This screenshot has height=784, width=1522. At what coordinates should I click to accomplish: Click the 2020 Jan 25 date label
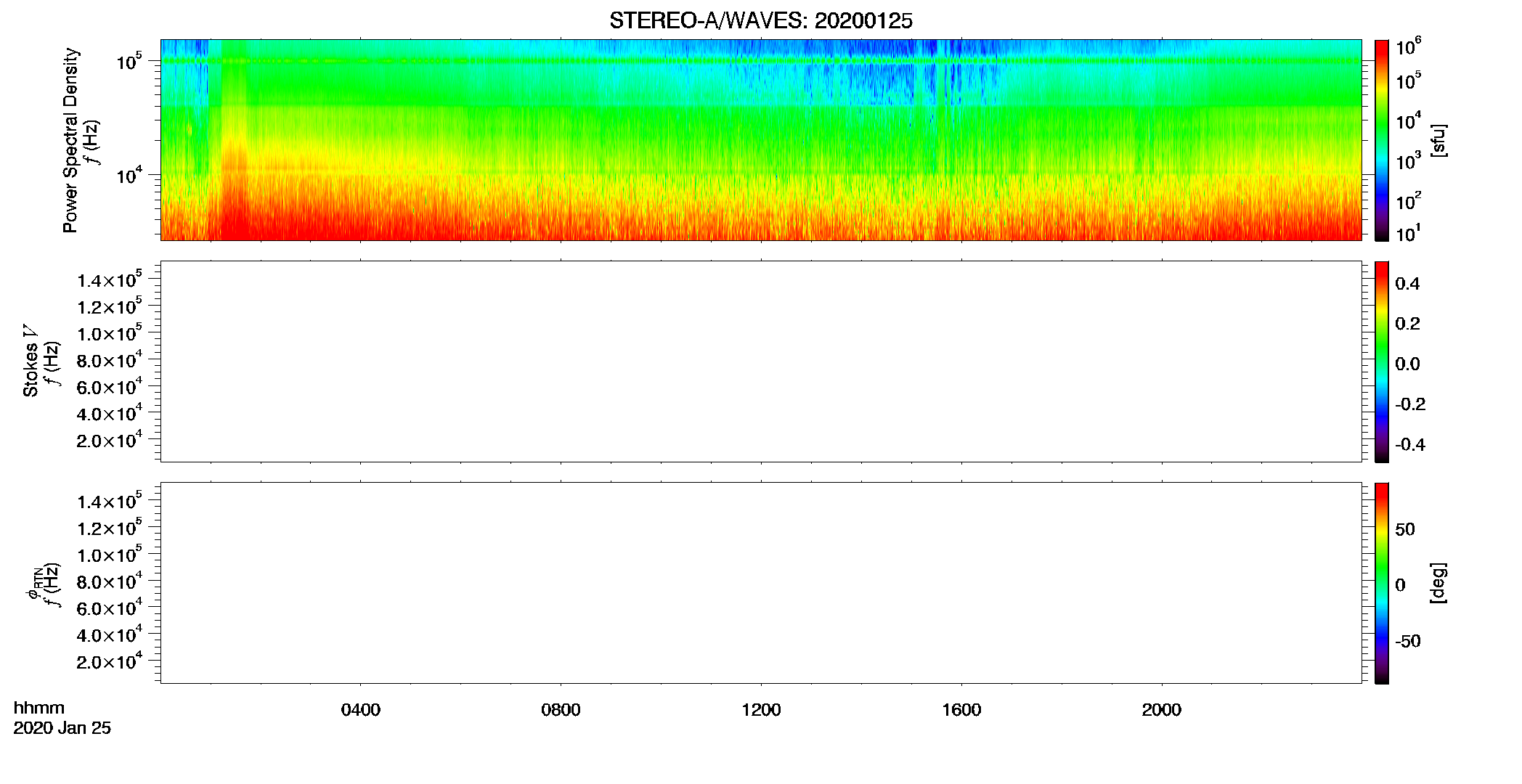point(62,728)
